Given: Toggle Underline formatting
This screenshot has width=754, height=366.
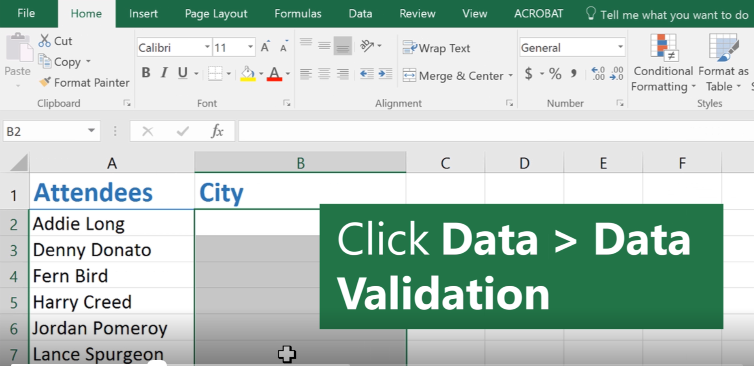Looking at the screenshot, I should tap(182, 74).
